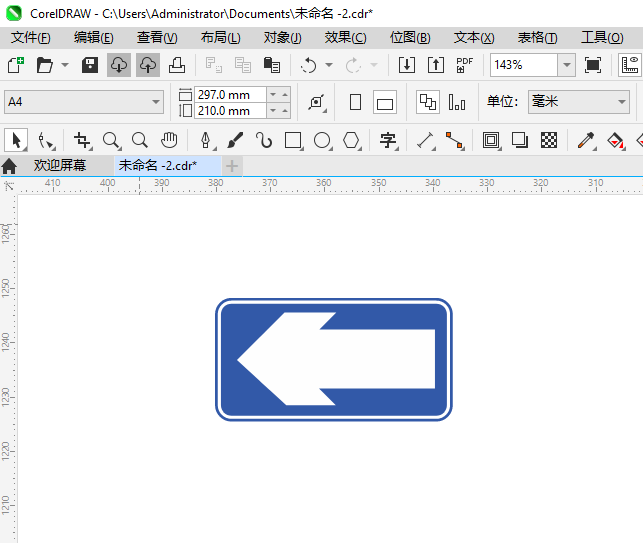643x543 pixels.
Task: Open the undo history dropdown arrow
Action: click(329, 65)
